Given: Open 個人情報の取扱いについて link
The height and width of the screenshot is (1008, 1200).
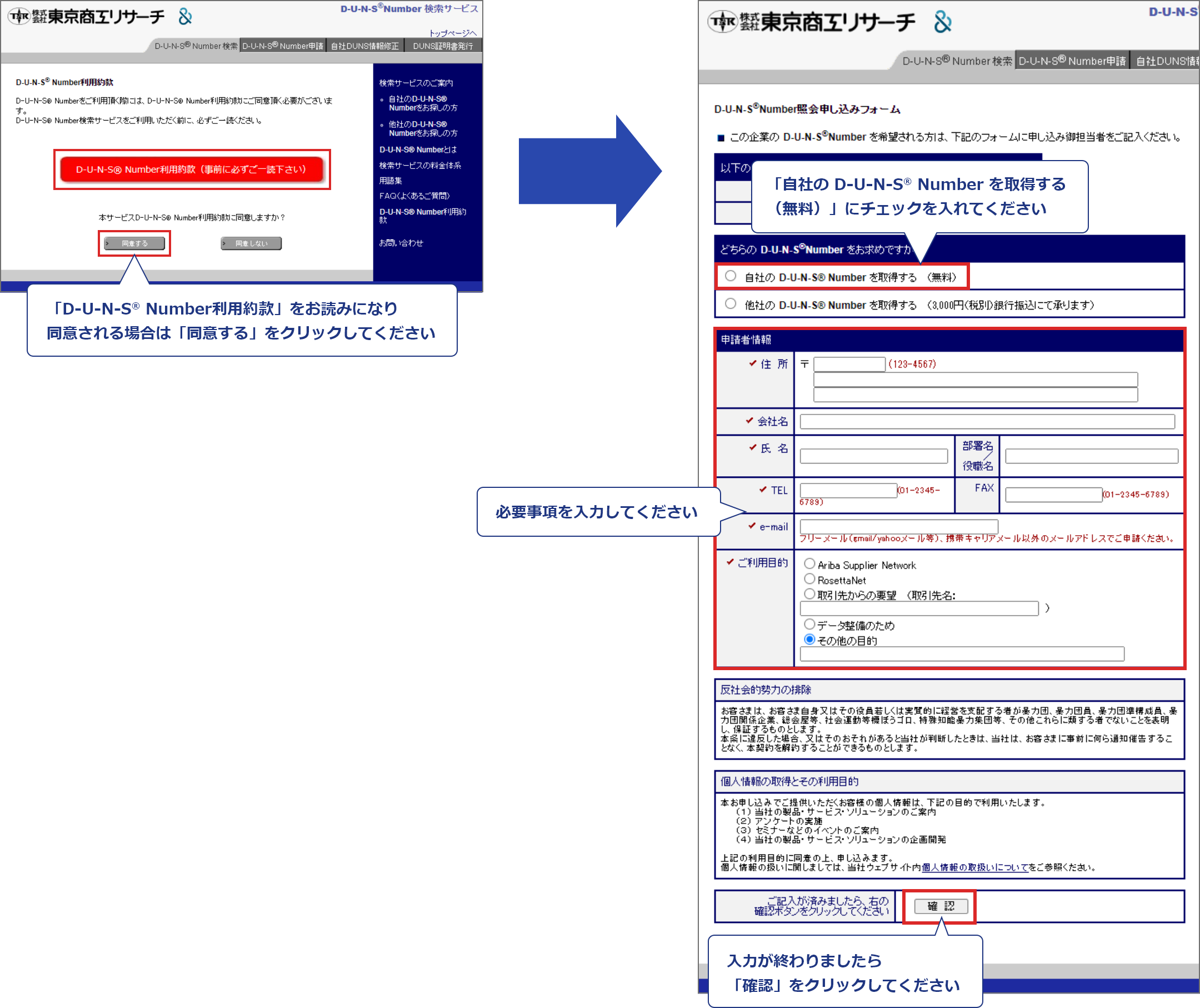Looking at the screenshot, I should coord(975,867).
